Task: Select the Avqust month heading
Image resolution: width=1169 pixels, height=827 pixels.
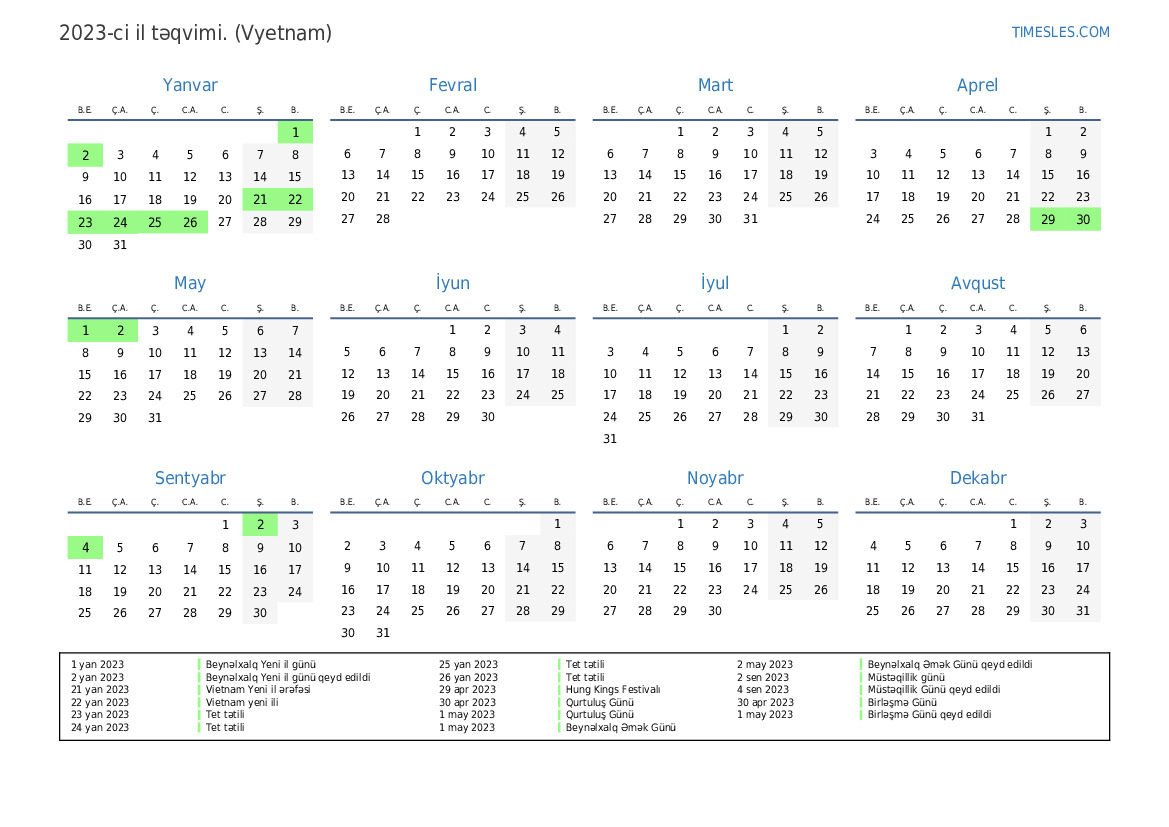Action: pyautogui.click(x=977, y=283)
